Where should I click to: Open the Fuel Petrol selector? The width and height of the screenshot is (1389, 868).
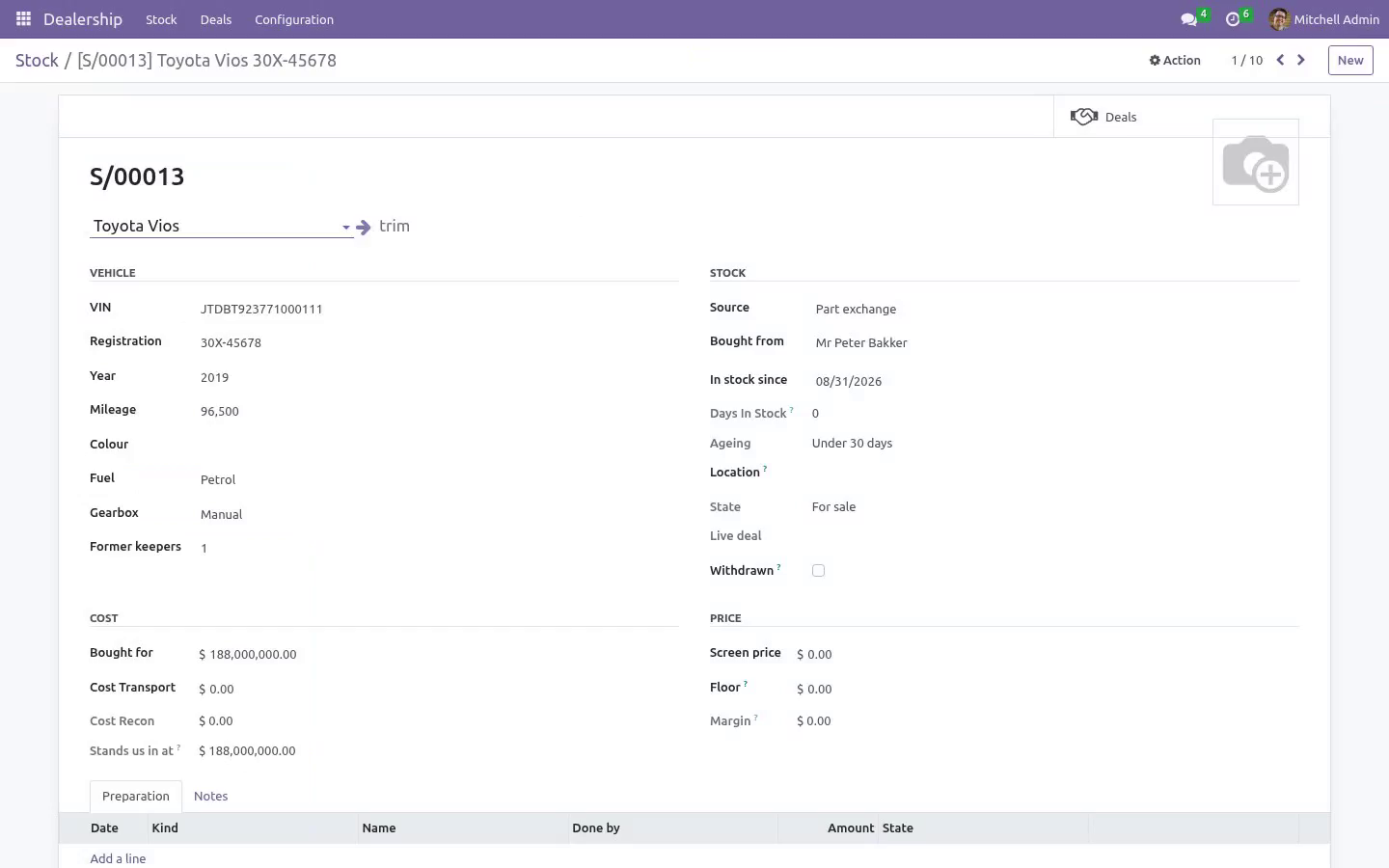(x=437, y=479)
